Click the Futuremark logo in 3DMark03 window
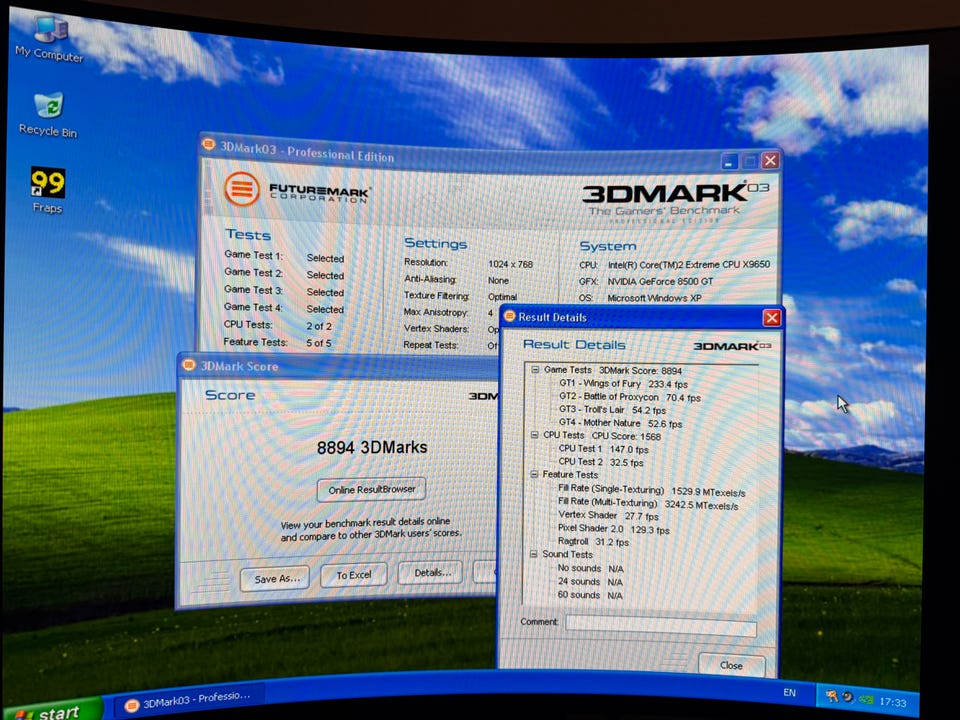This screenshot has width=960, height=720. coord(241,189)
